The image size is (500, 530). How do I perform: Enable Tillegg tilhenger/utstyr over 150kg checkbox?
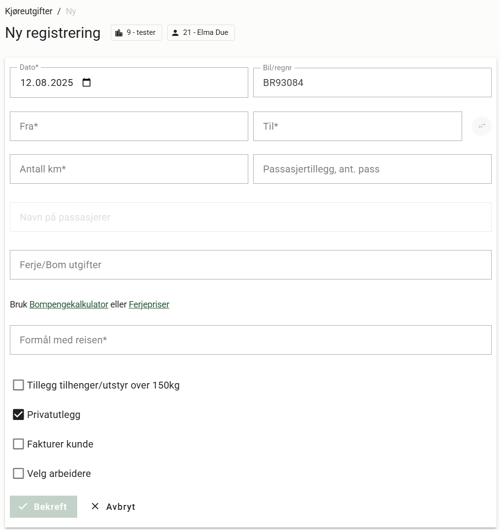coord(18,385)
